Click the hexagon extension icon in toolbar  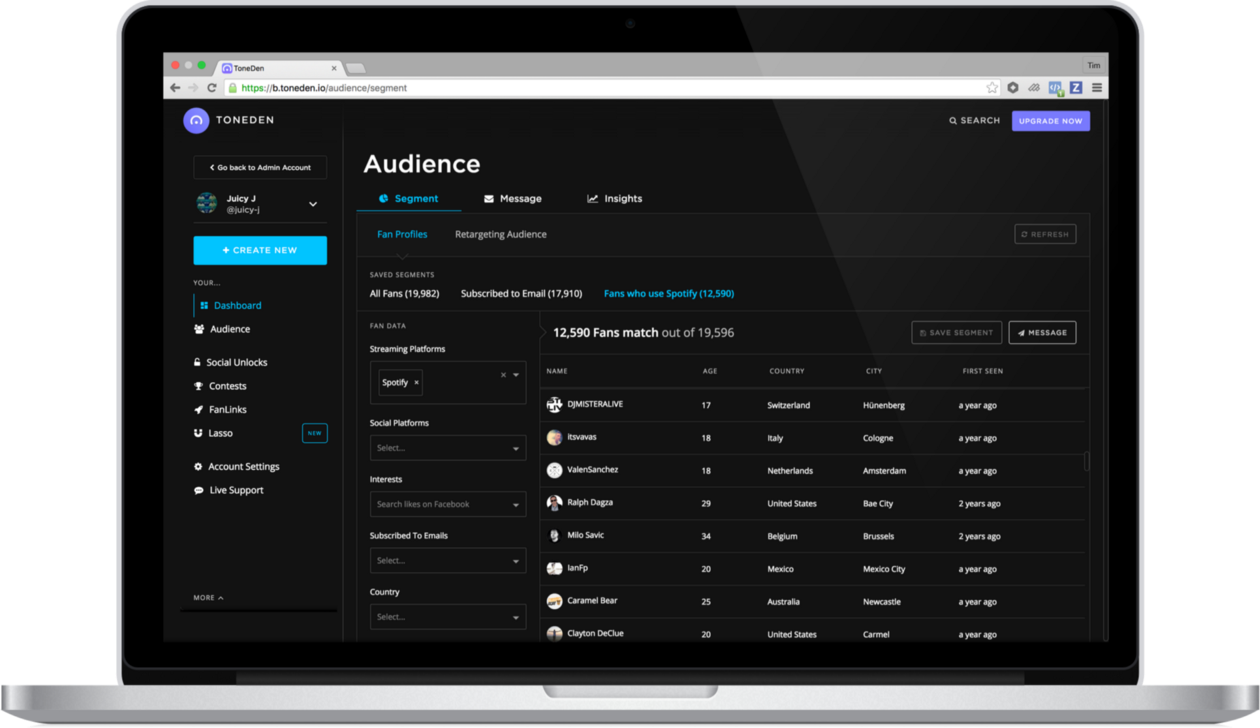pos(1013,88)
